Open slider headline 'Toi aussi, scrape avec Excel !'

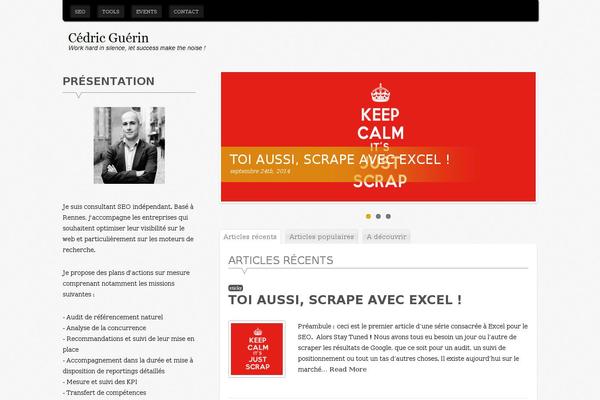tap(339, 159)
